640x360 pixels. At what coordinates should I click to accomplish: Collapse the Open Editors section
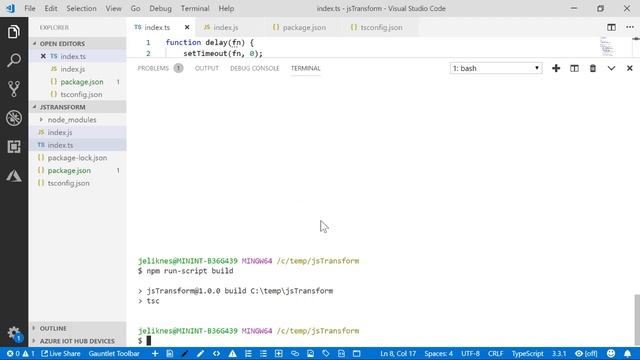click(x=78, y=44)
